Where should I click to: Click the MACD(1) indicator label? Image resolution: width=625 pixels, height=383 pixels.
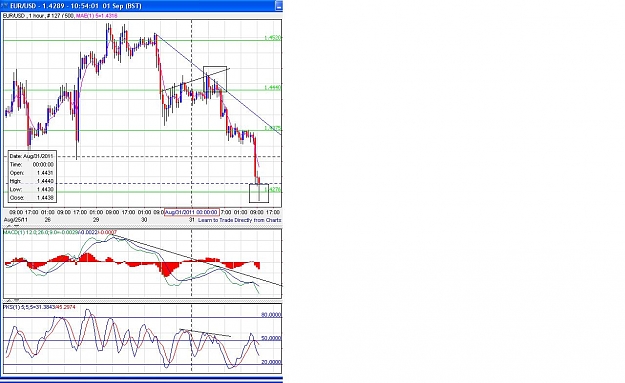(x=60, y=232)
